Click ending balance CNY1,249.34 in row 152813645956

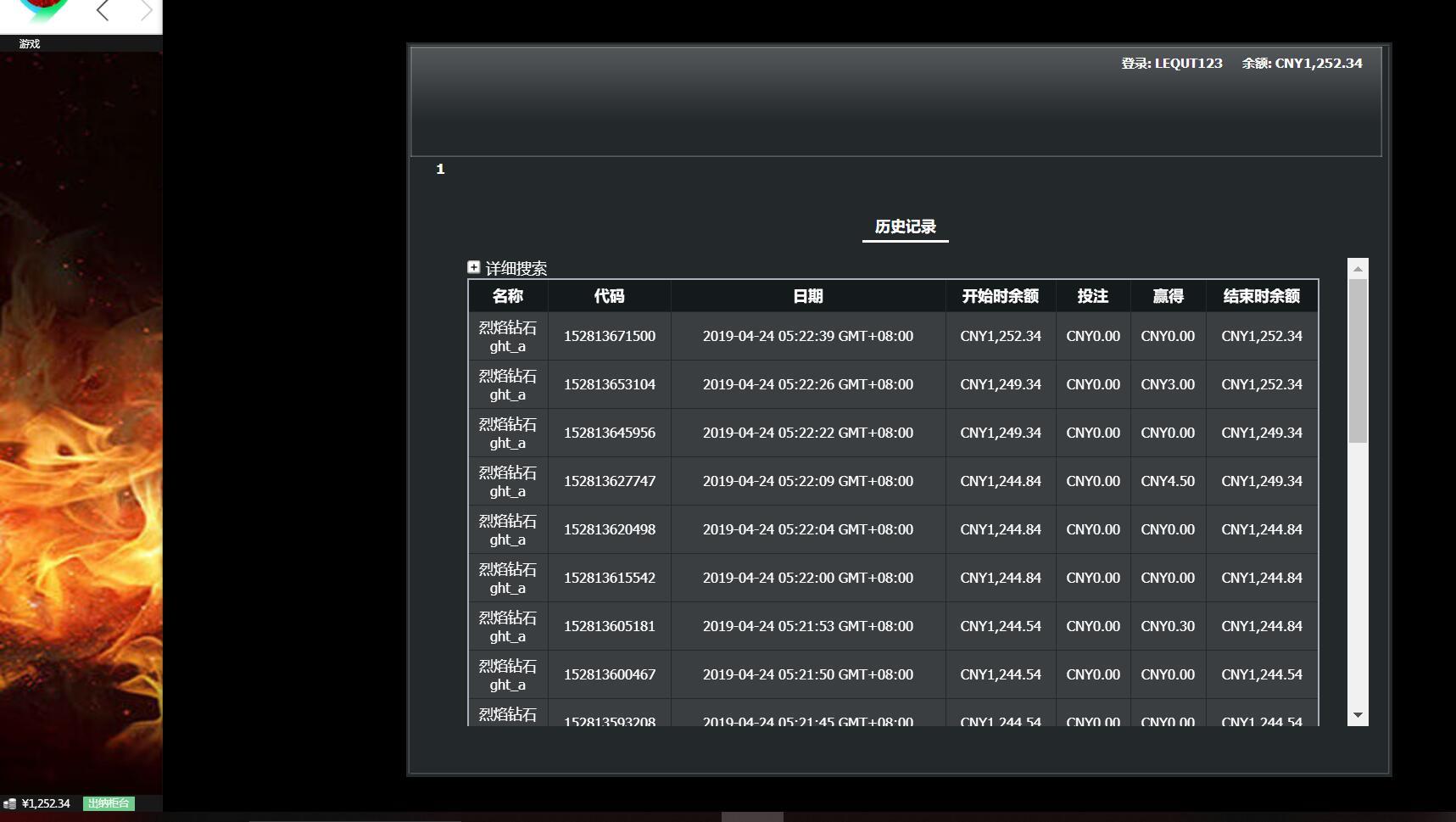[1262, 433]
